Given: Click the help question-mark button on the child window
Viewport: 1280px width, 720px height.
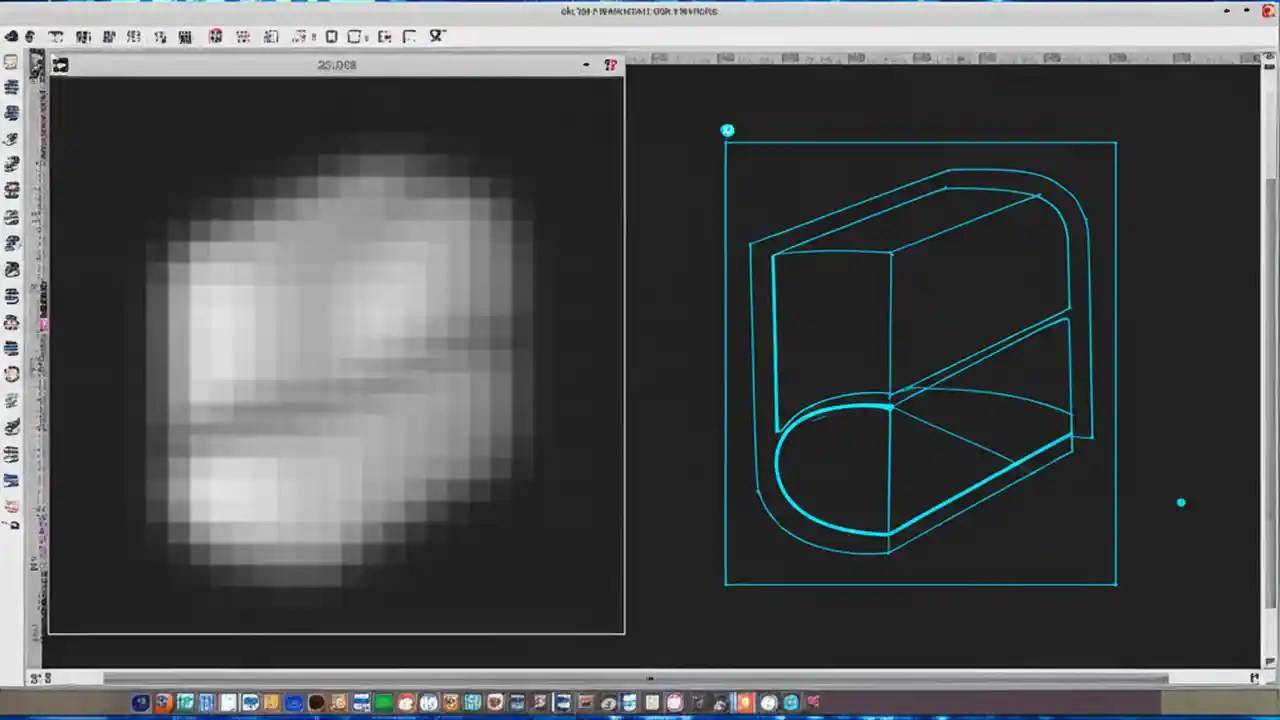Looking at the screenshot, I should point(611,64).
